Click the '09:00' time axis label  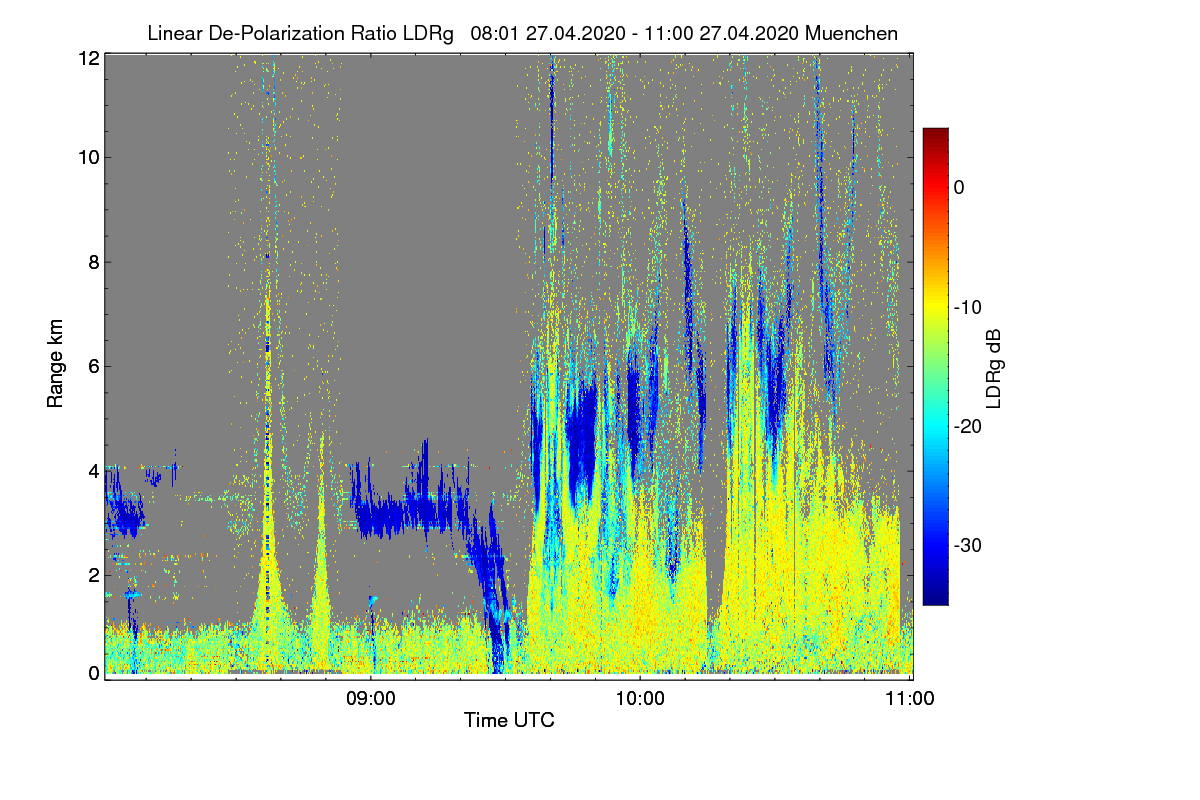(x=371, y=698)
